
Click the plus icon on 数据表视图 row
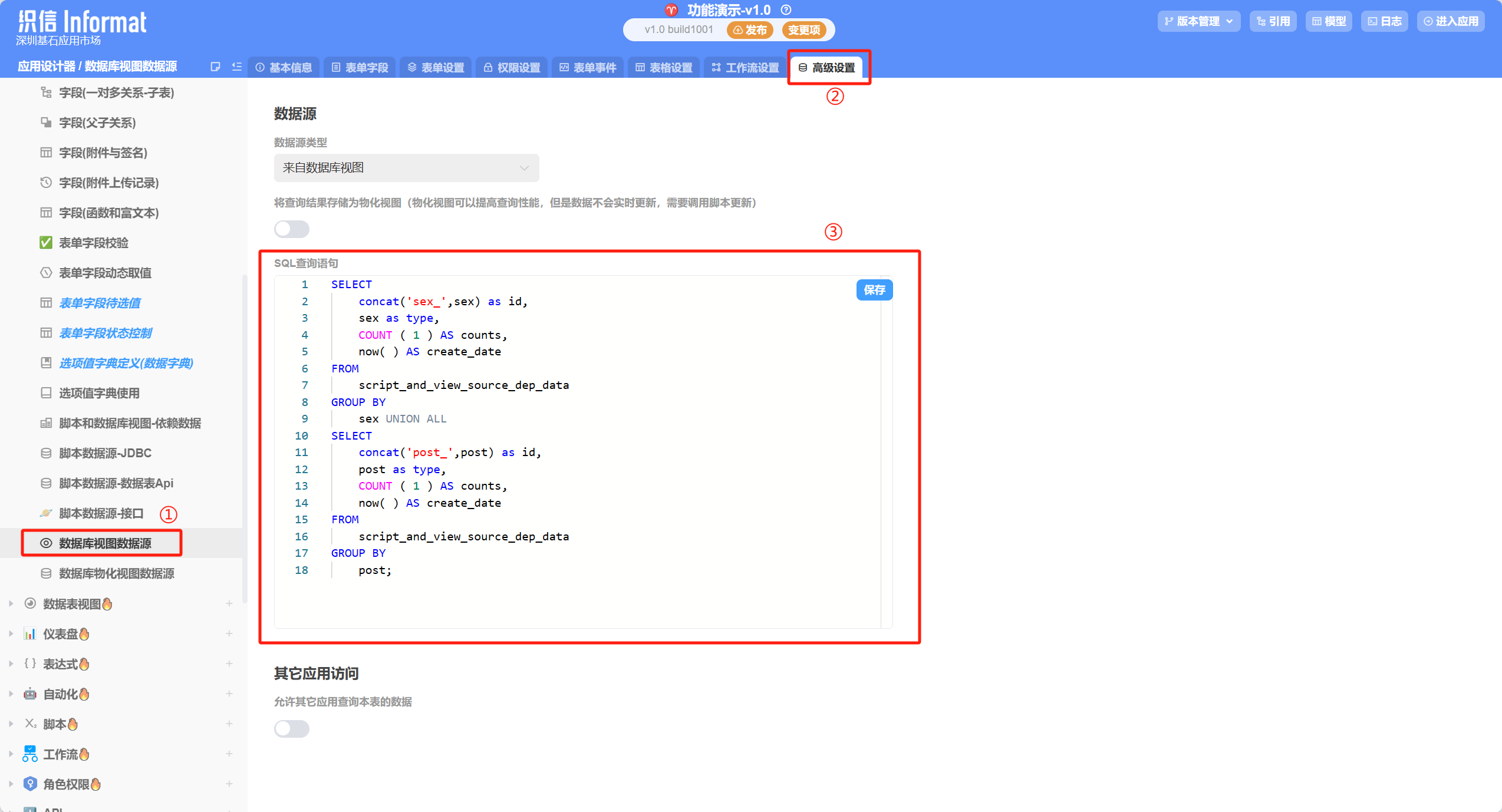[x=229, y=603]
